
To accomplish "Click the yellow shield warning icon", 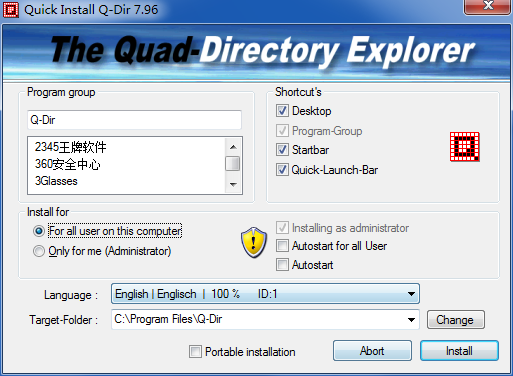I will (x=254, y=242).
